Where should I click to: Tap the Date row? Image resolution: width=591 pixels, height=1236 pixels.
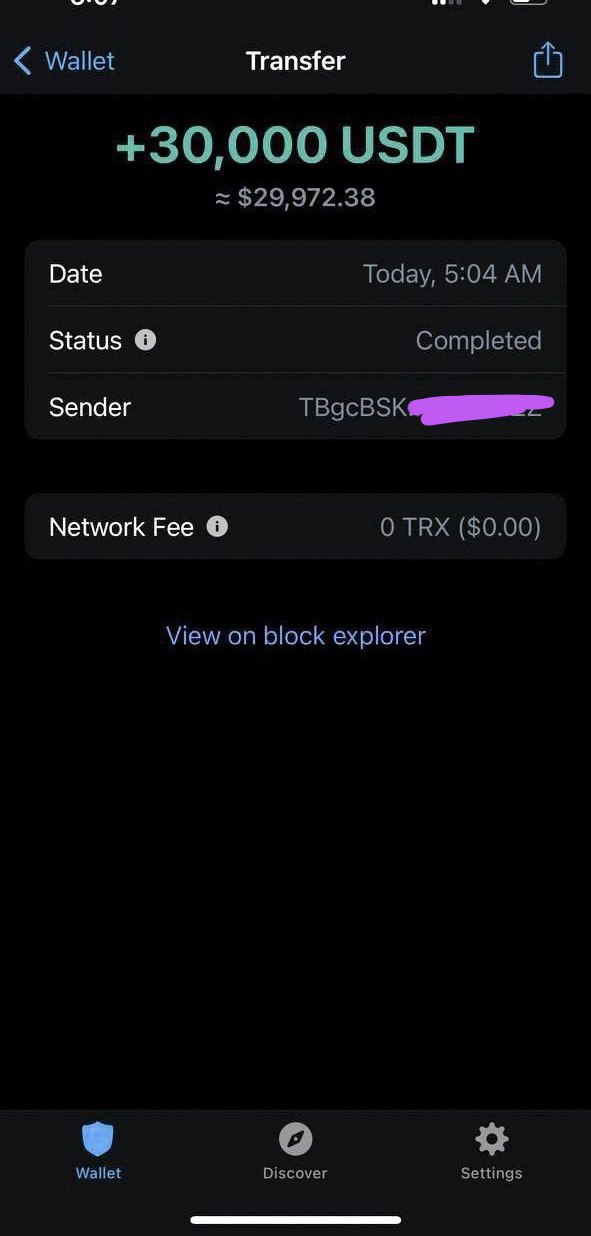tap(296, 274)
